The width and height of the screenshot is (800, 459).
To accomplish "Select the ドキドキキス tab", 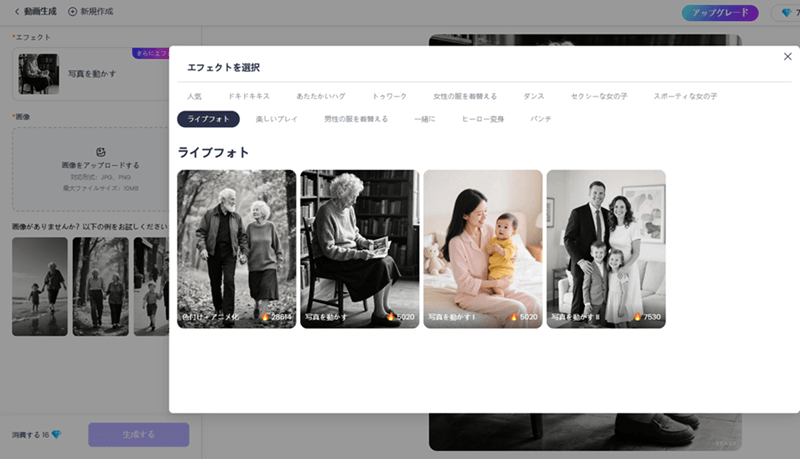I will click(248, 96).
